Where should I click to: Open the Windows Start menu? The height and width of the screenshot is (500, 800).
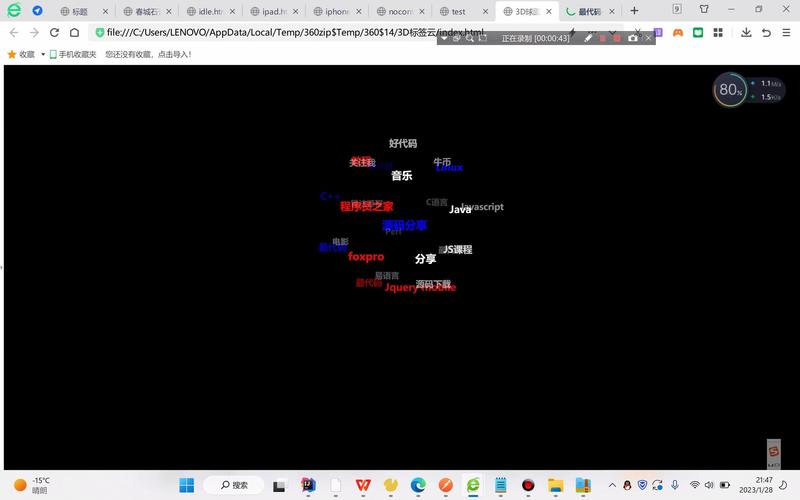[187, 485]
